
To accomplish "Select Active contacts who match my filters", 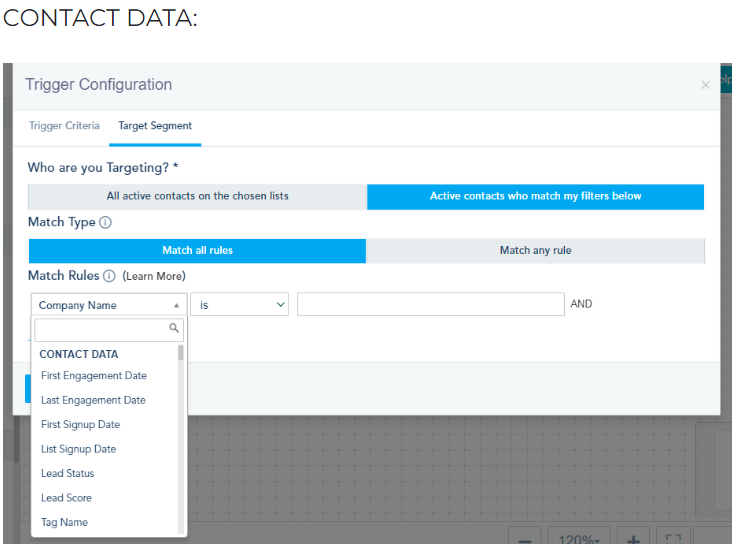I will point(535,196).
